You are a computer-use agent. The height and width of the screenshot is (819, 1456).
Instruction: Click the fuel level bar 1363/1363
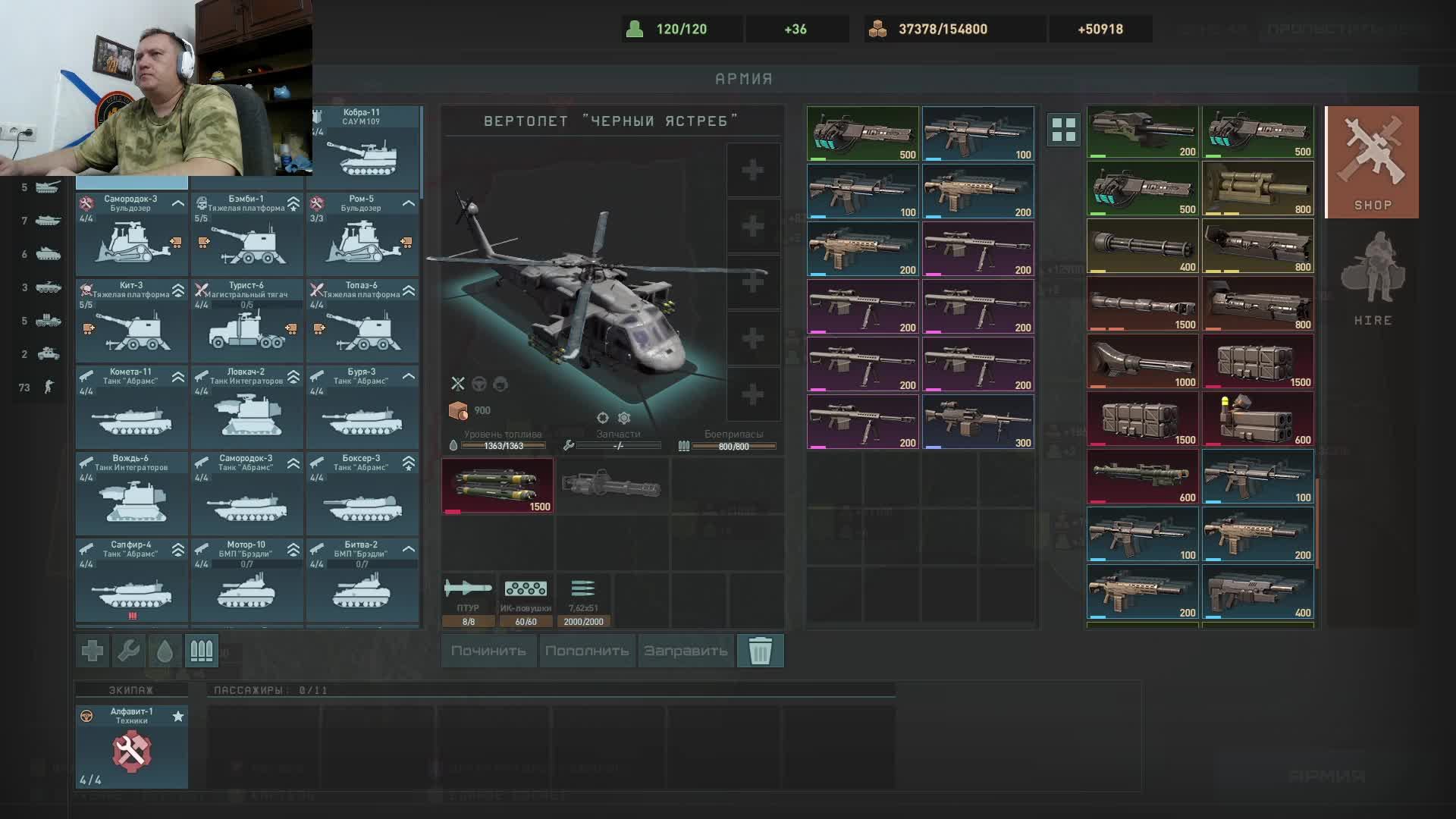(x=504, y=446)
